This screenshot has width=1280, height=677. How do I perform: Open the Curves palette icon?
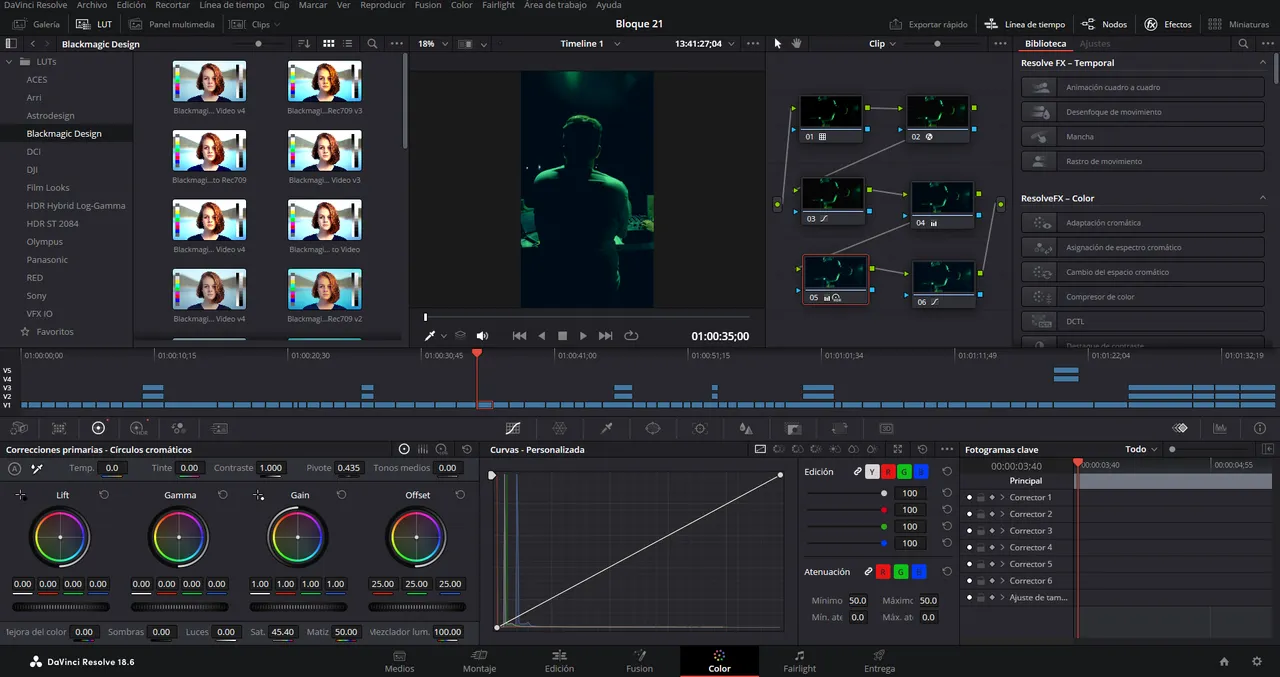(513, 428)
